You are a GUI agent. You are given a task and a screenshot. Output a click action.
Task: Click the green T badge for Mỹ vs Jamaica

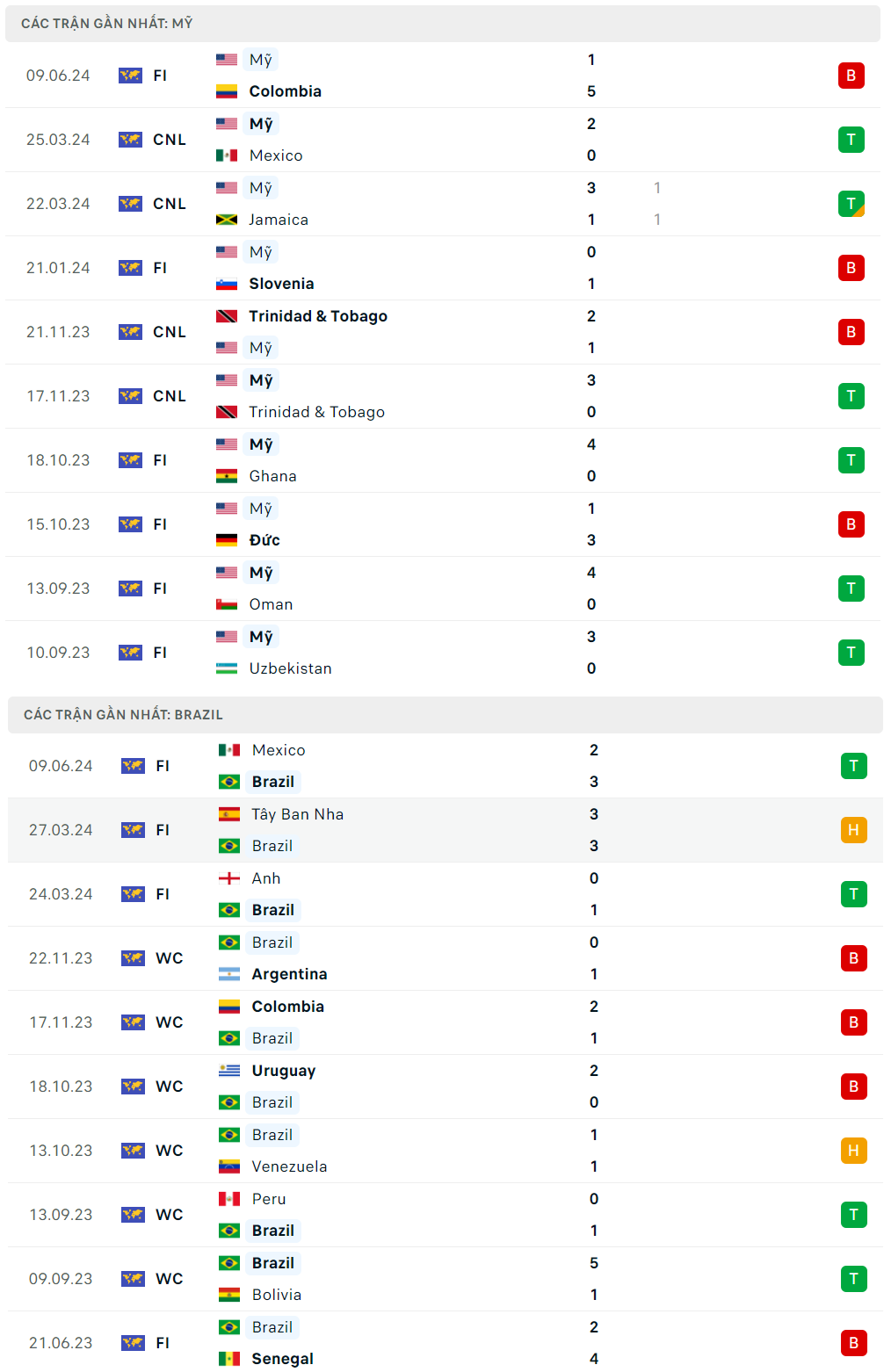851,204
